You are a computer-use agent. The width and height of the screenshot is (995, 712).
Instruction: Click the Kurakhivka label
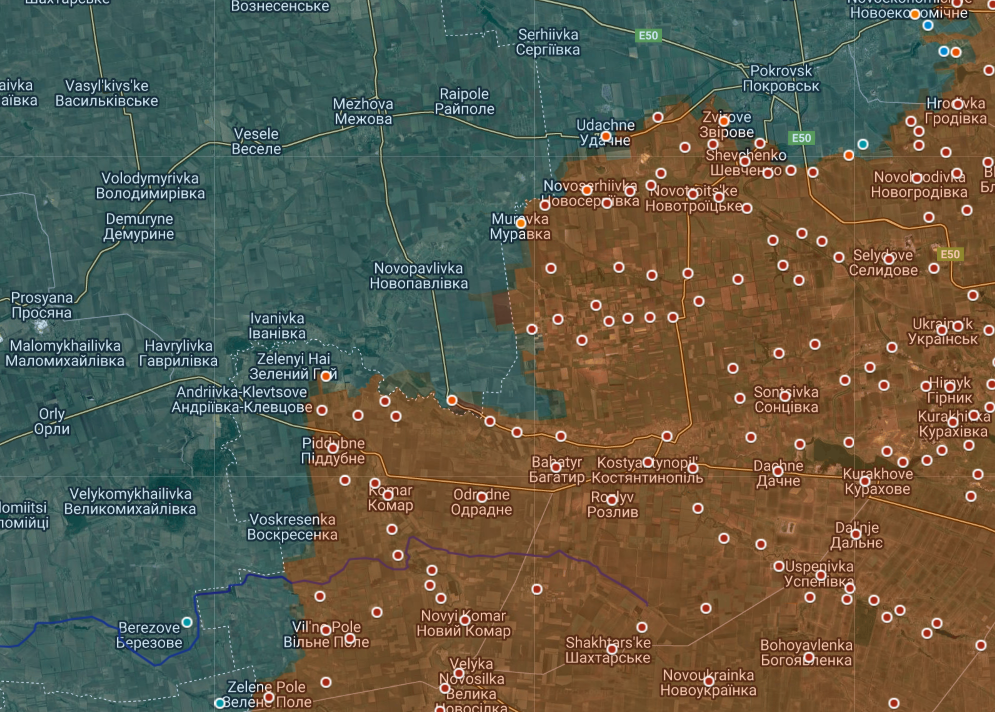[954, 424]
